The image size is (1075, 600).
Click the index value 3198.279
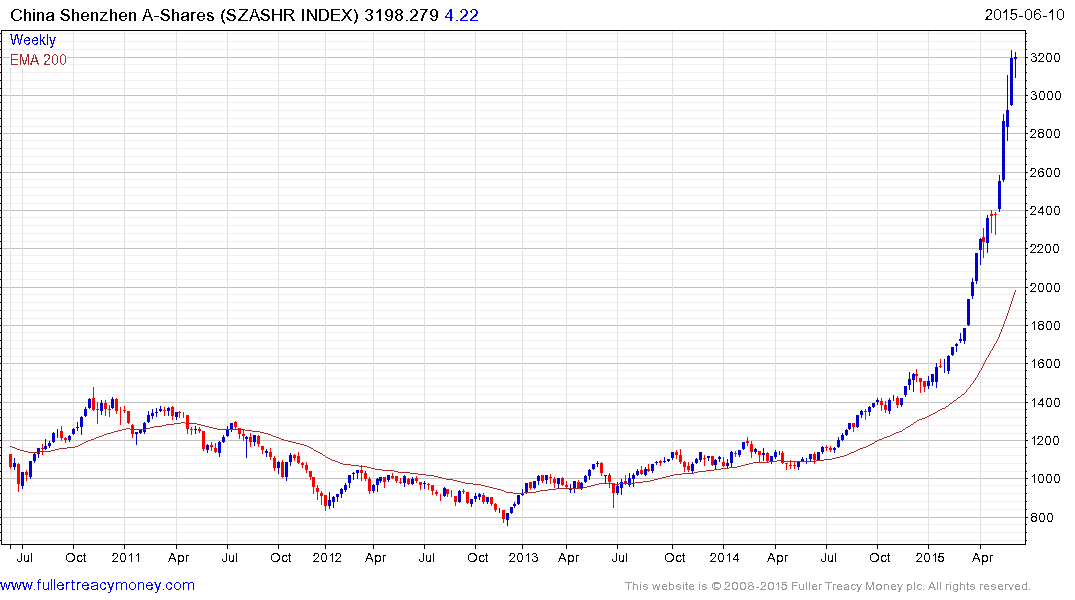pos(401,15)
